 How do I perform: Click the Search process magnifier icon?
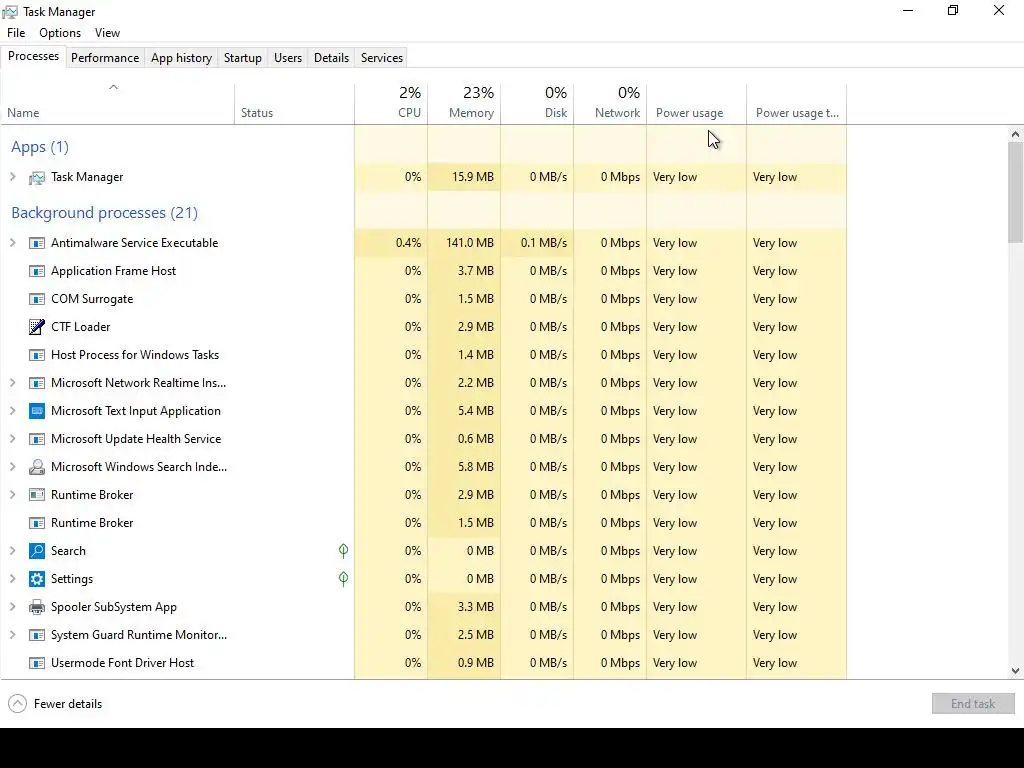(37, 551)
